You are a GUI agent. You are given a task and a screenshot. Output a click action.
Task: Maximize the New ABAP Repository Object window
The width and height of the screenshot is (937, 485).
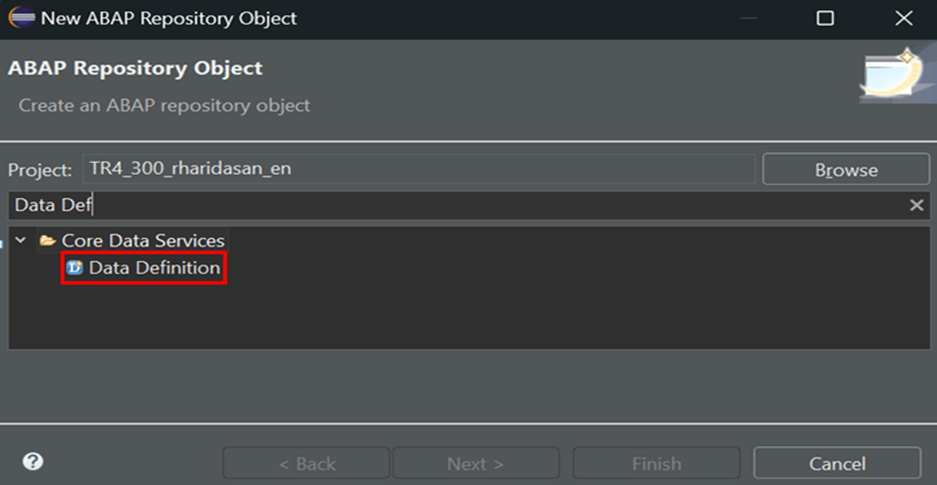[825, 19]
